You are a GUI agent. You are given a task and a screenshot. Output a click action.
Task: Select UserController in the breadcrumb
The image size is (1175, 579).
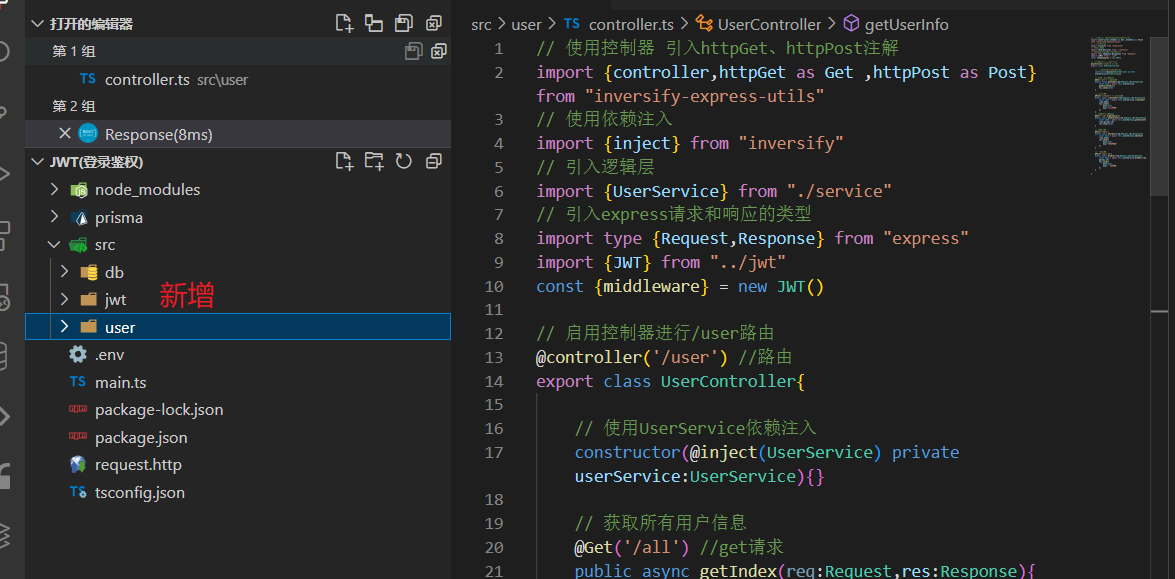[x=768, y=24]
